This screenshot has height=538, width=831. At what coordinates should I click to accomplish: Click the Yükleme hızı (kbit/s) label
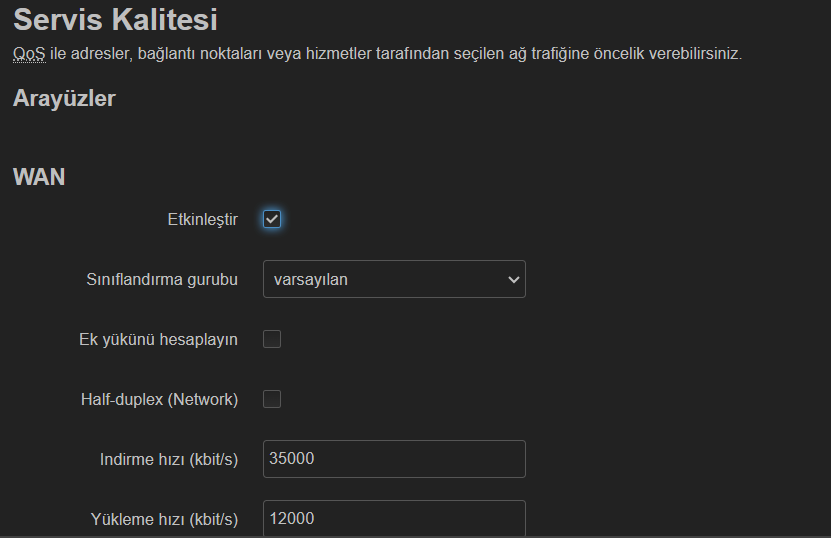click(x=164, y=519)
